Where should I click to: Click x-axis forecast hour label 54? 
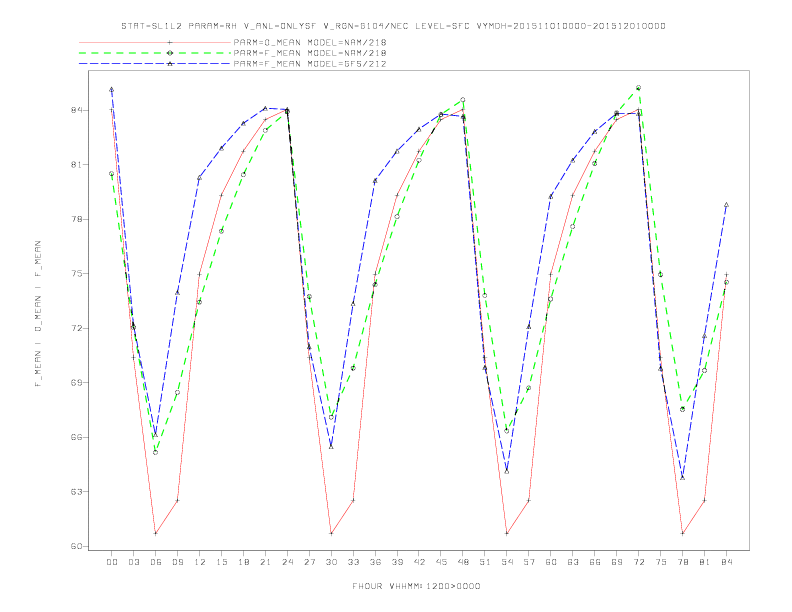coord(507,562)
